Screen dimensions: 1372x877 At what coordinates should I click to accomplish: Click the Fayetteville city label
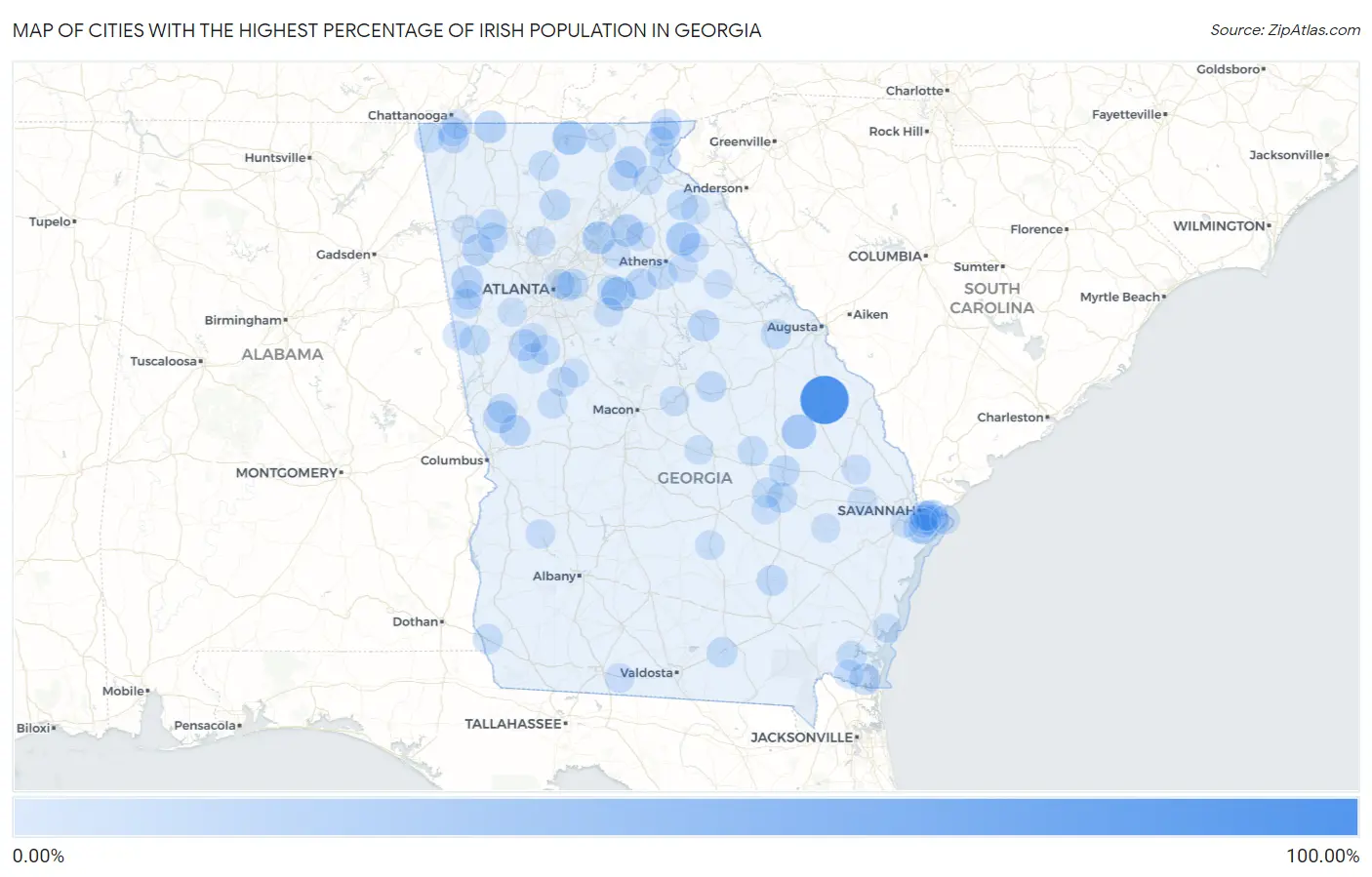tap(1127, 114)
